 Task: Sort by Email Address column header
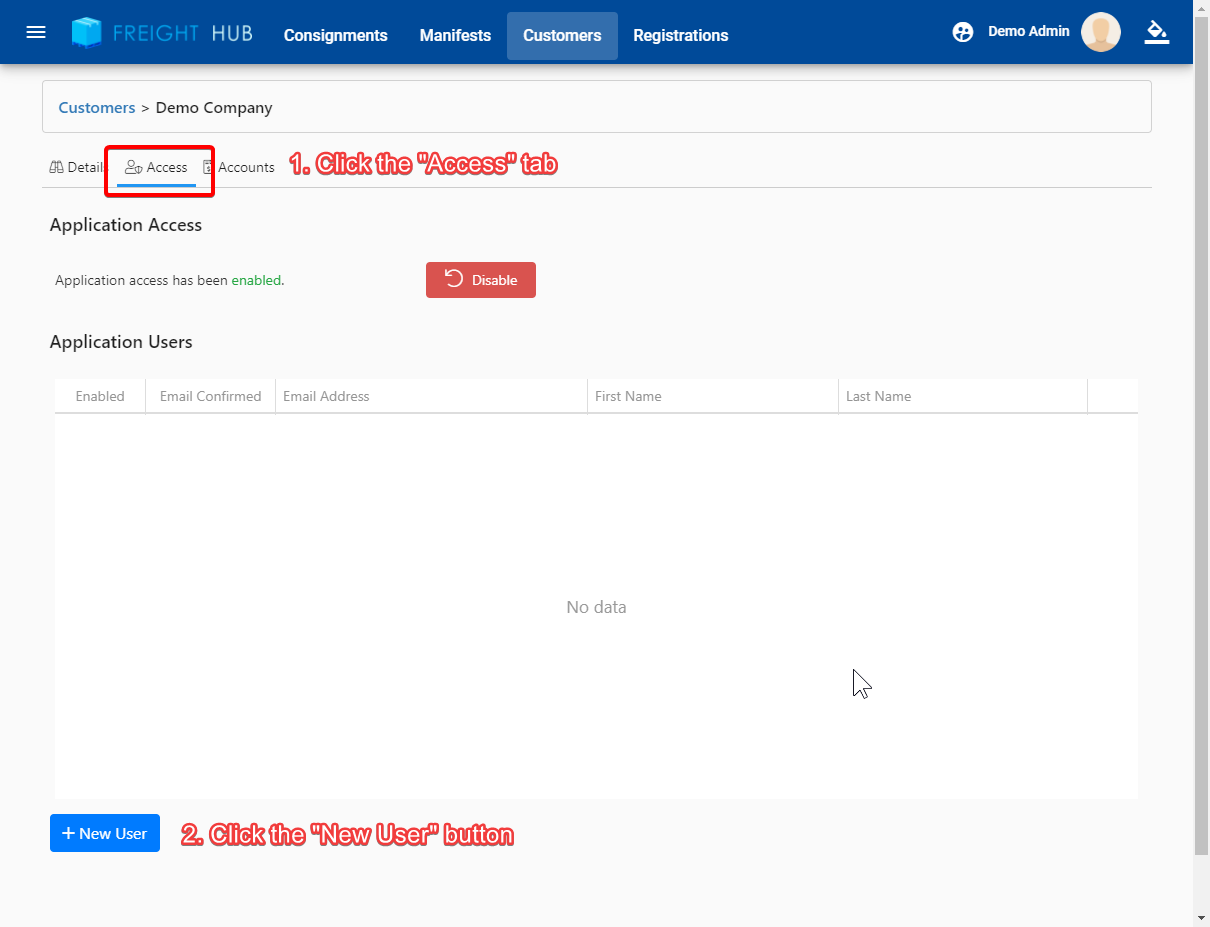tap(326, 396)
